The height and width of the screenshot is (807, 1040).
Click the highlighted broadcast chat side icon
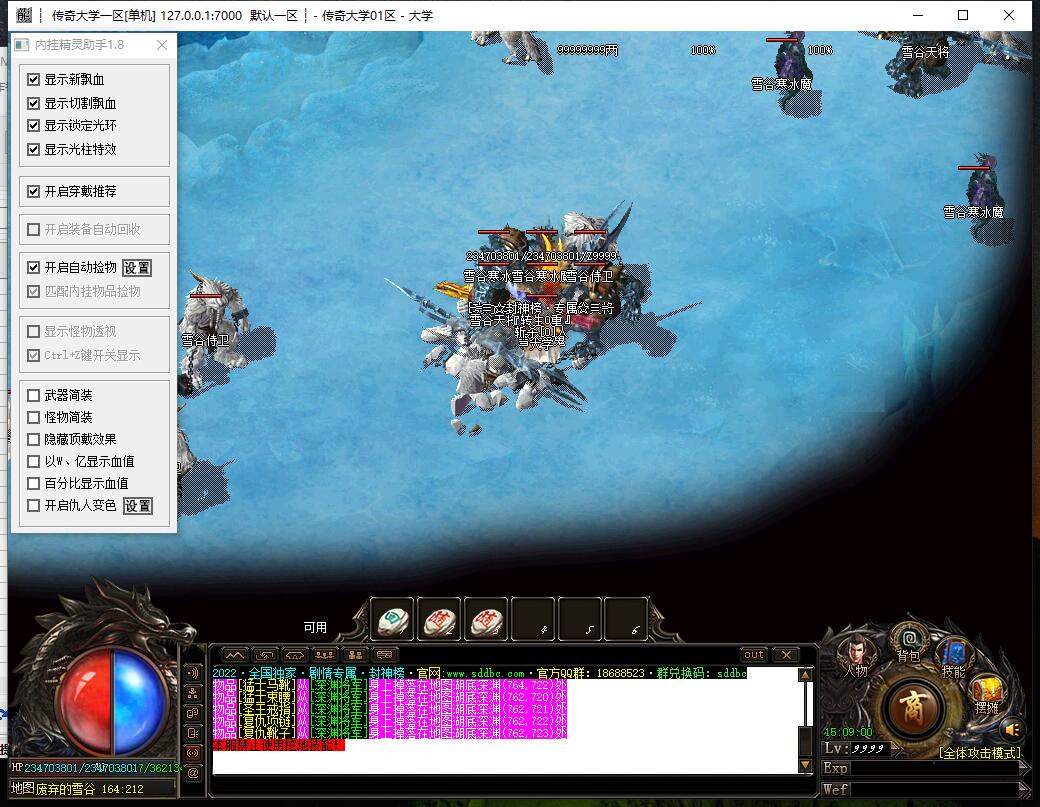pos(192,753)
